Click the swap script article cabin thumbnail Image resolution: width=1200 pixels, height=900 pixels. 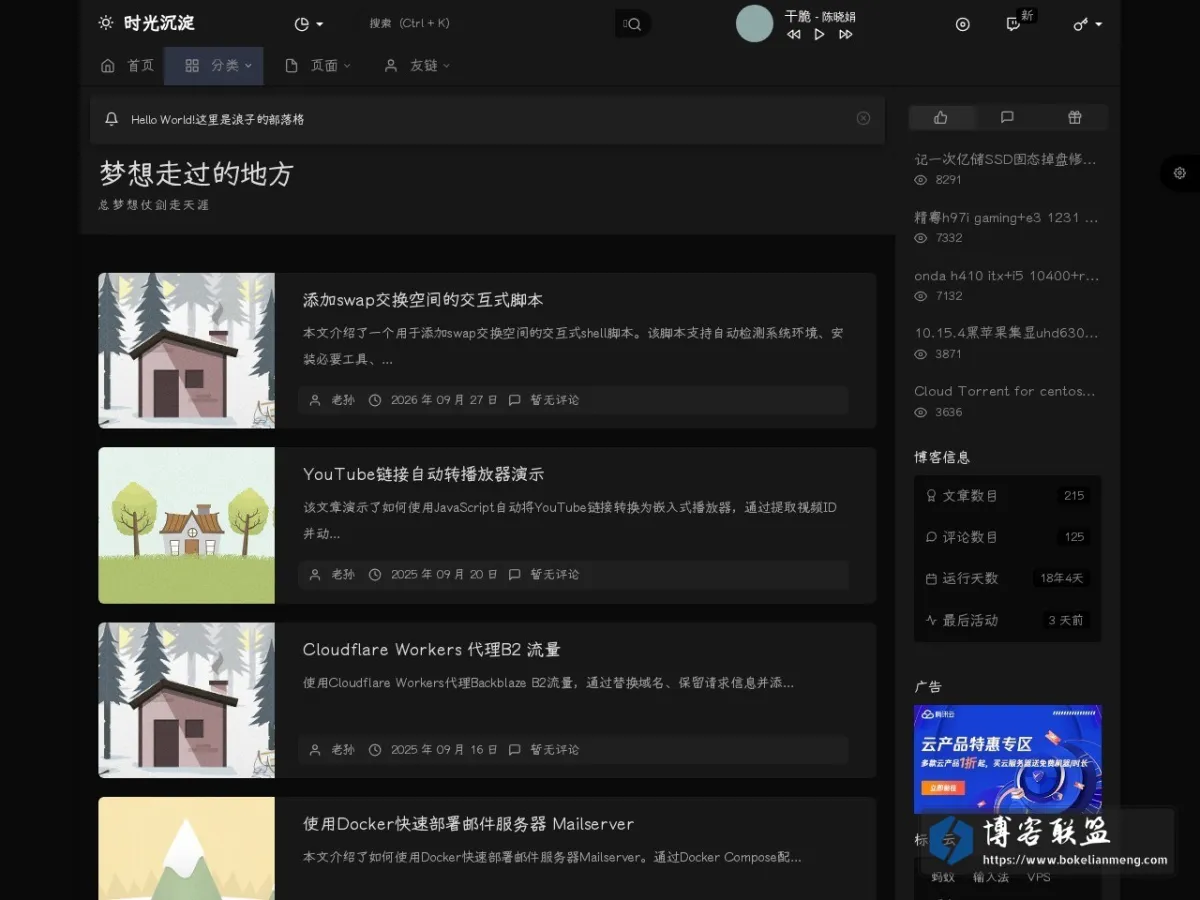click(186, 351)
